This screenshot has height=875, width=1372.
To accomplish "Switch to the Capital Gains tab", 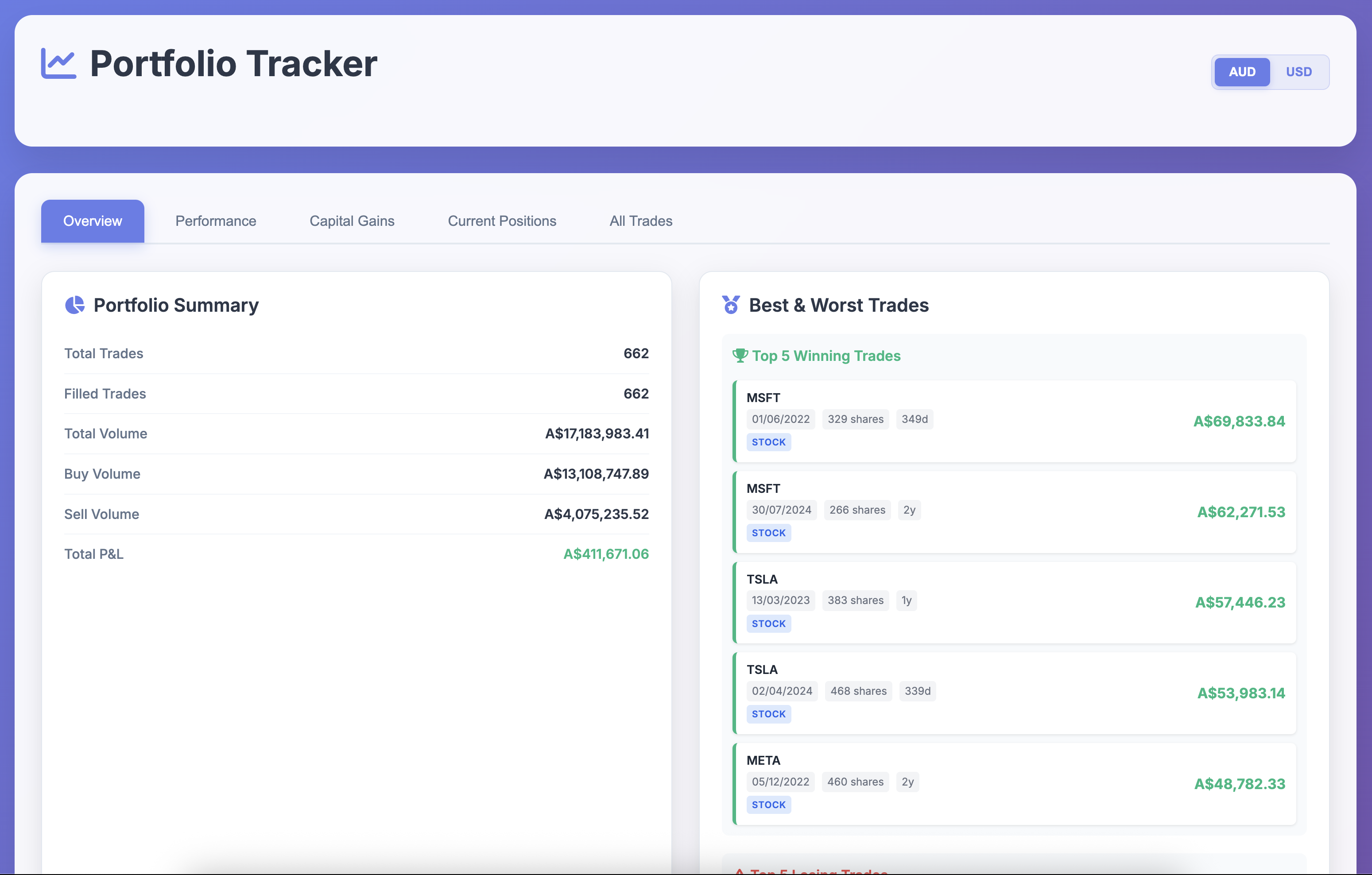I will pyautogui.click(x=352, y=221).
